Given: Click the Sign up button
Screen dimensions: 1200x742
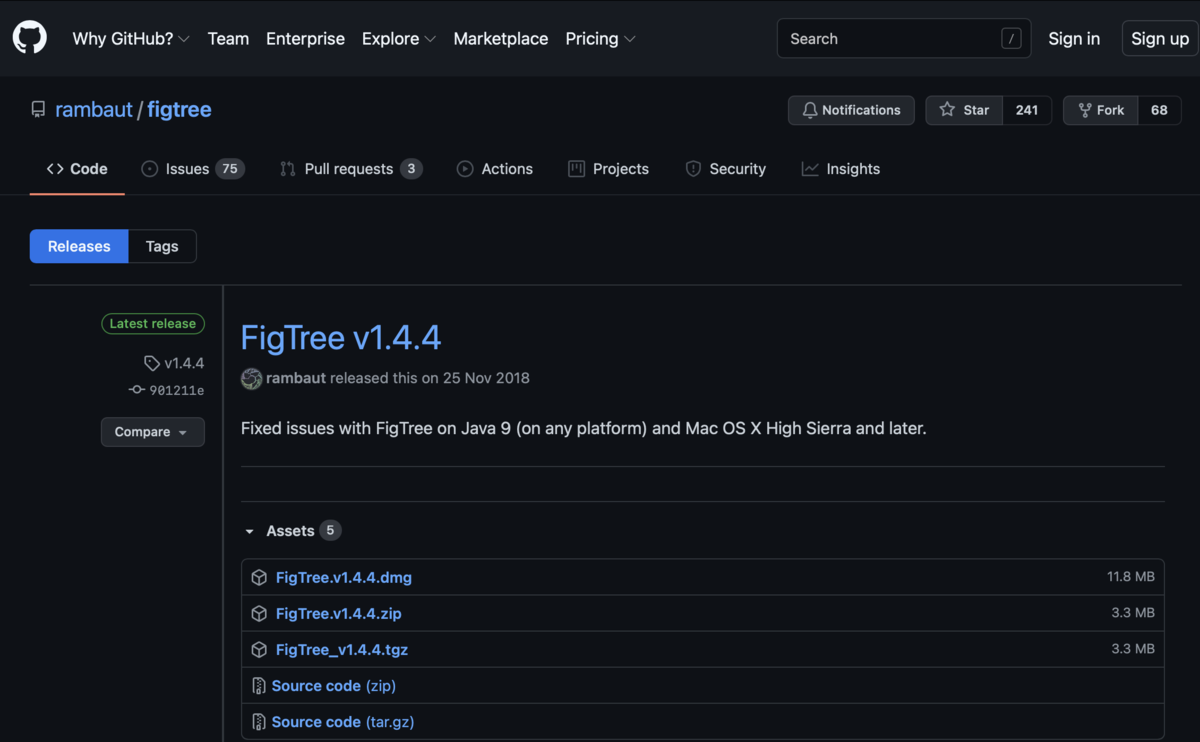Looking at the screenshot, I should (1160, 39).
